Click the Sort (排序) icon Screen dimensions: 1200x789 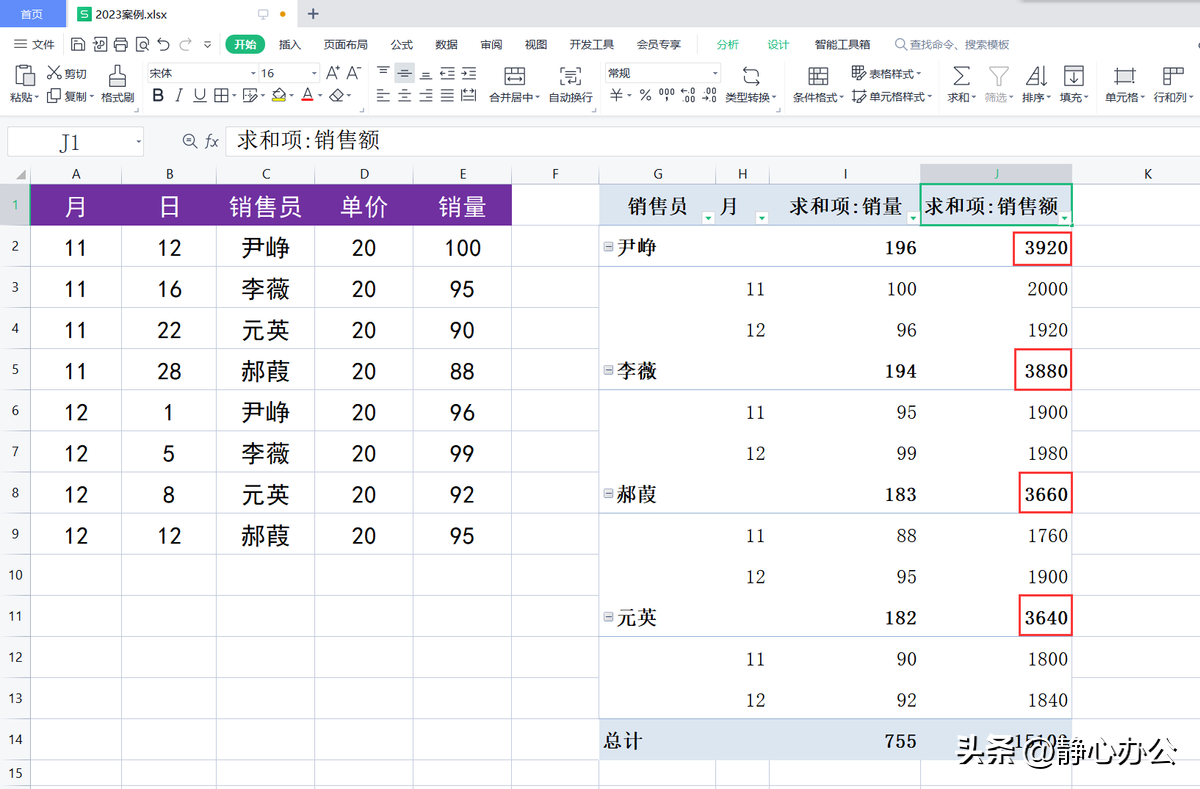(x=1036, y=76)
